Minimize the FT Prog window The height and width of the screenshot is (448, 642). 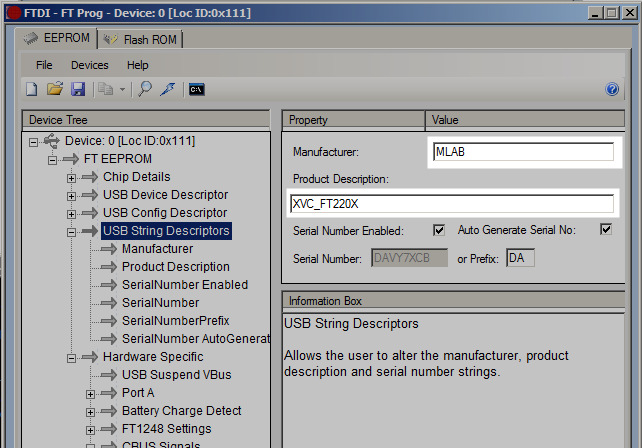tap(595, 13)
